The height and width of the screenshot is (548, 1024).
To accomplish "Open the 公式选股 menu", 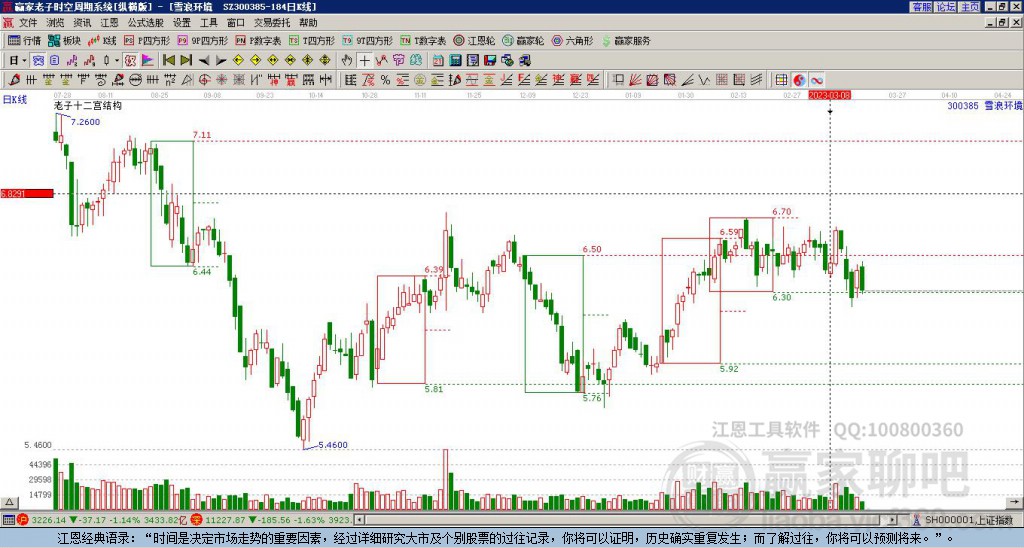I will click(145, 23).
